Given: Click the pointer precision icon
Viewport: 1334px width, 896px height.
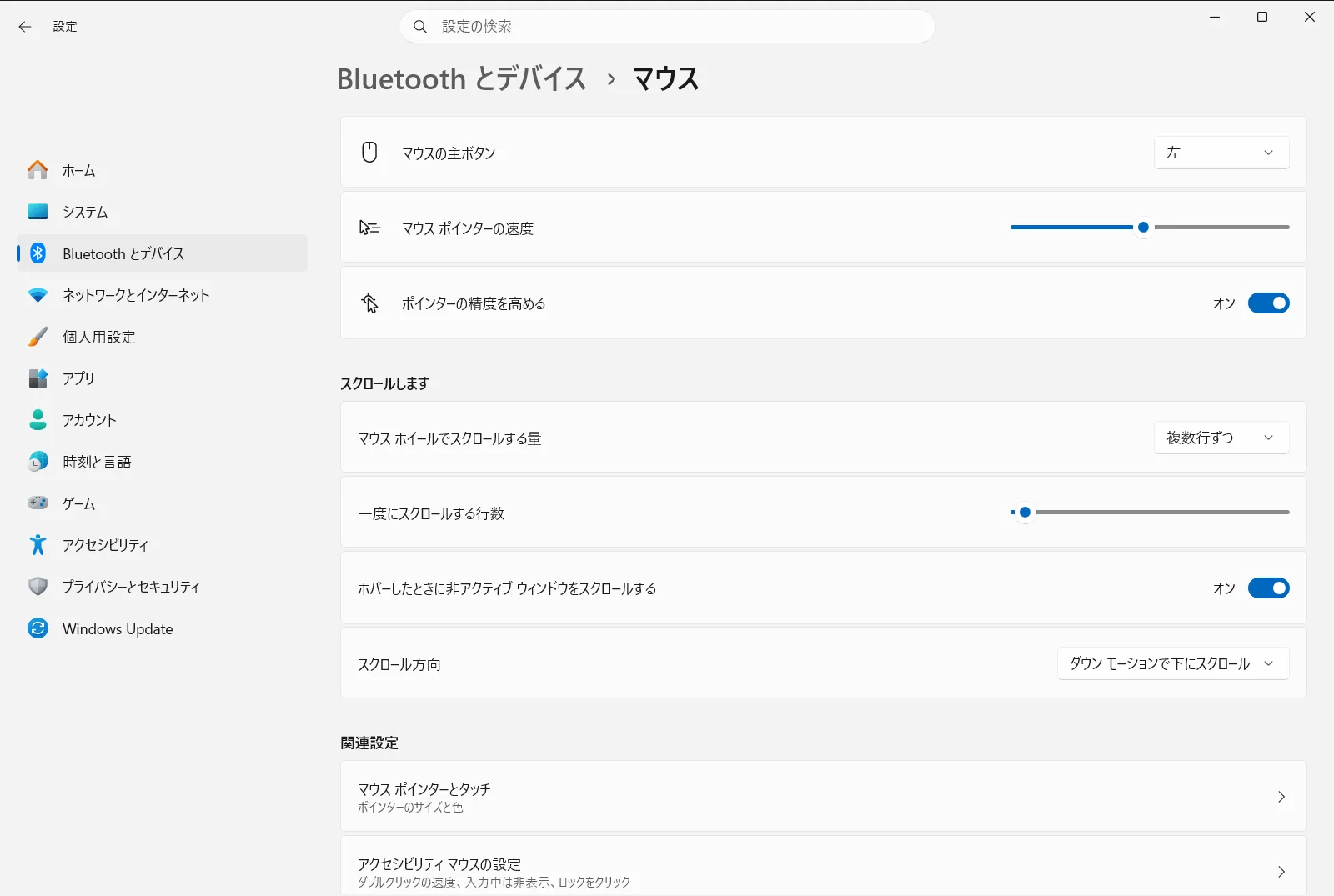Looking at the screenshot, I should tap(369, 303).
